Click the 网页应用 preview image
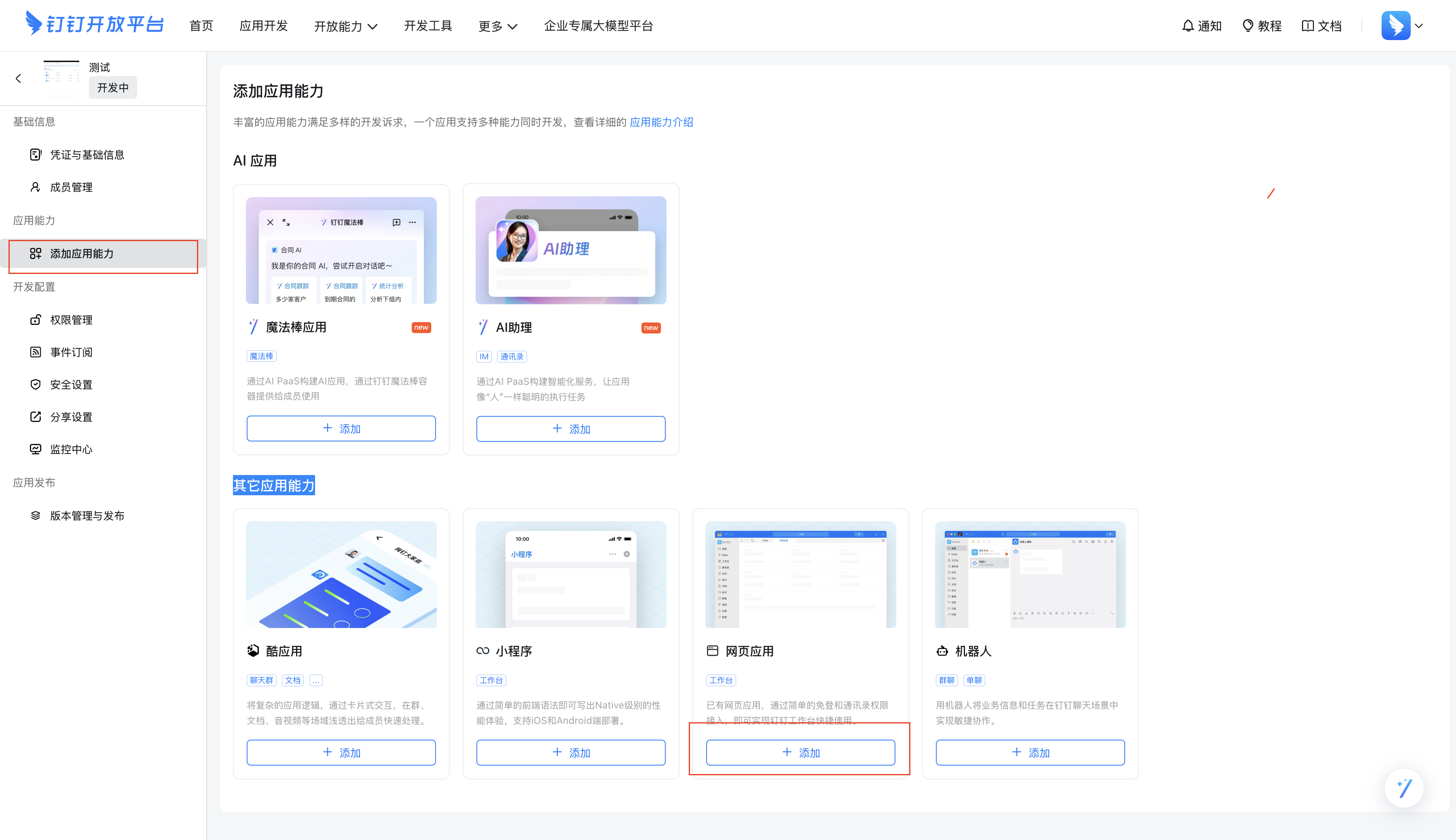The width and height of the screenshot is (1456, 840). [800, 574]
